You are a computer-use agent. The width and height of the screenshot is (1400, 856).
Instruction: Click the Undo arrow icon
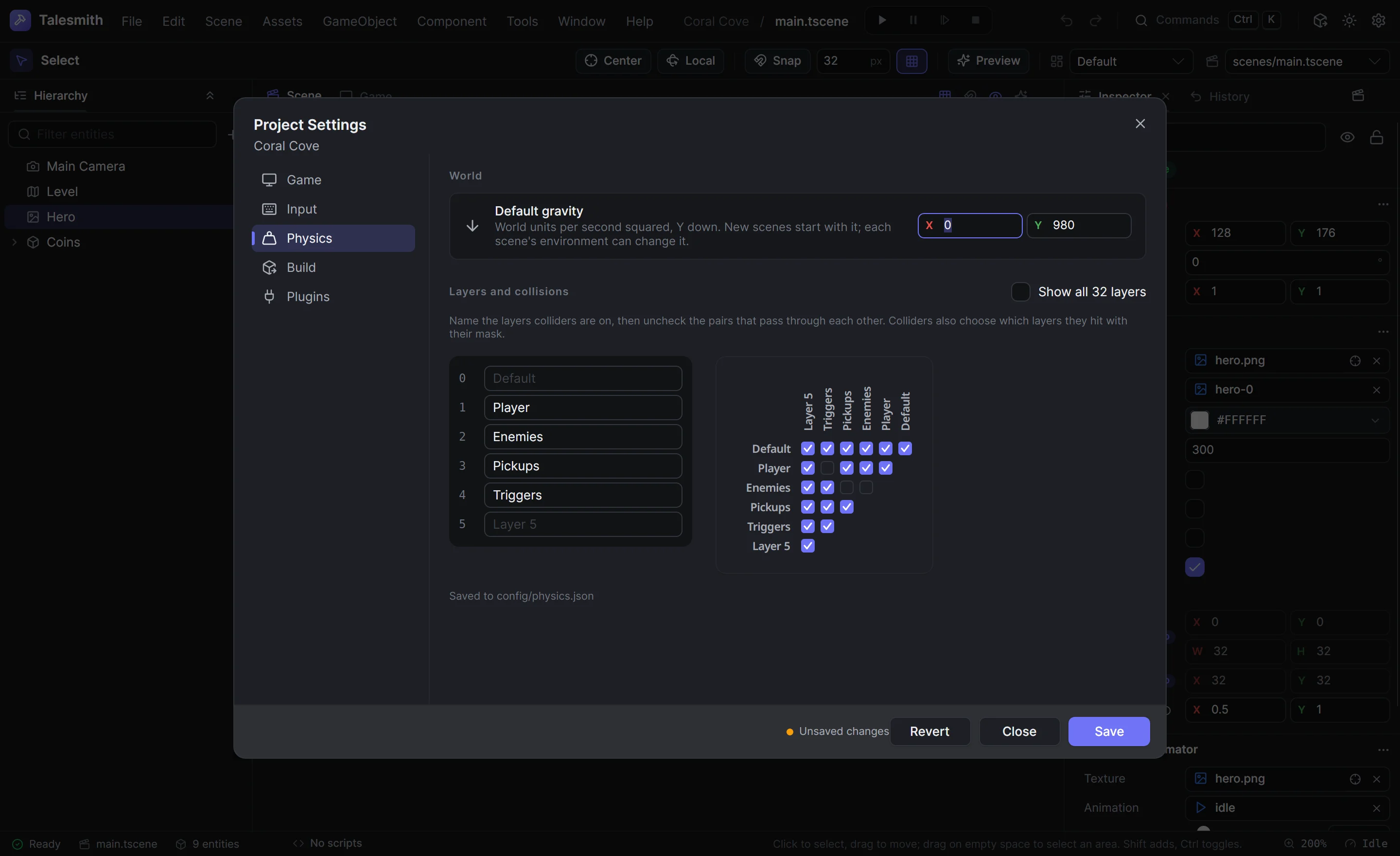1067,20
